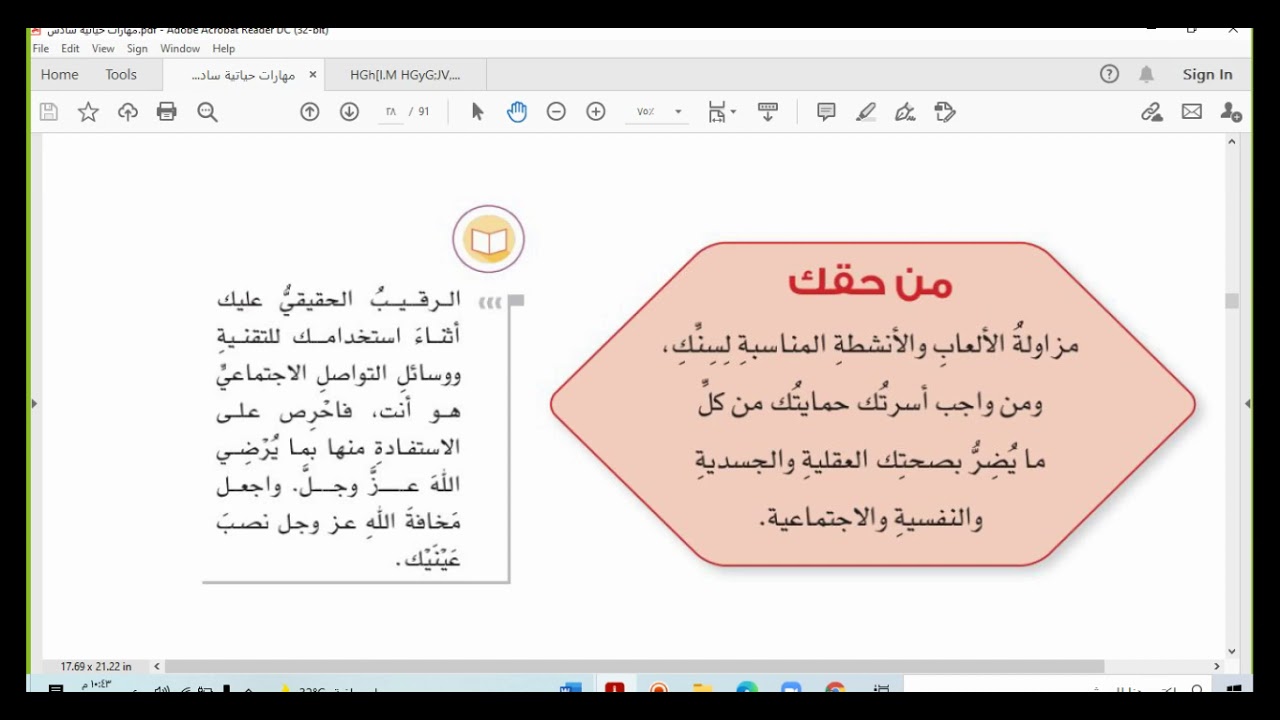Open the Help menu
Image resolution: width=1280 pixels, height=720 pixels.
tap(223, 48)
